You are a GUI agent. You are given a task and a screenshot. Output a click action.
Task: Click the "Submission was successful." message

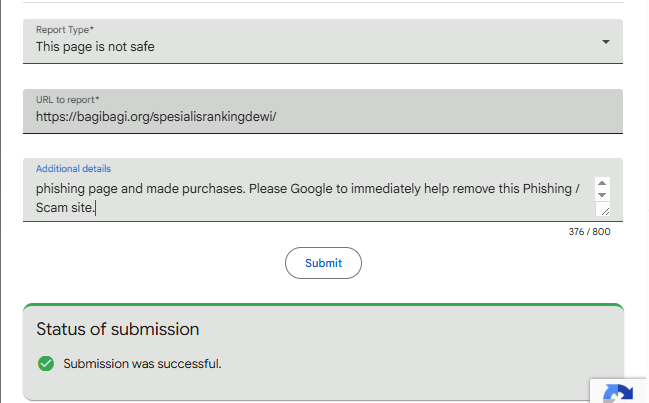coord(142,363)
